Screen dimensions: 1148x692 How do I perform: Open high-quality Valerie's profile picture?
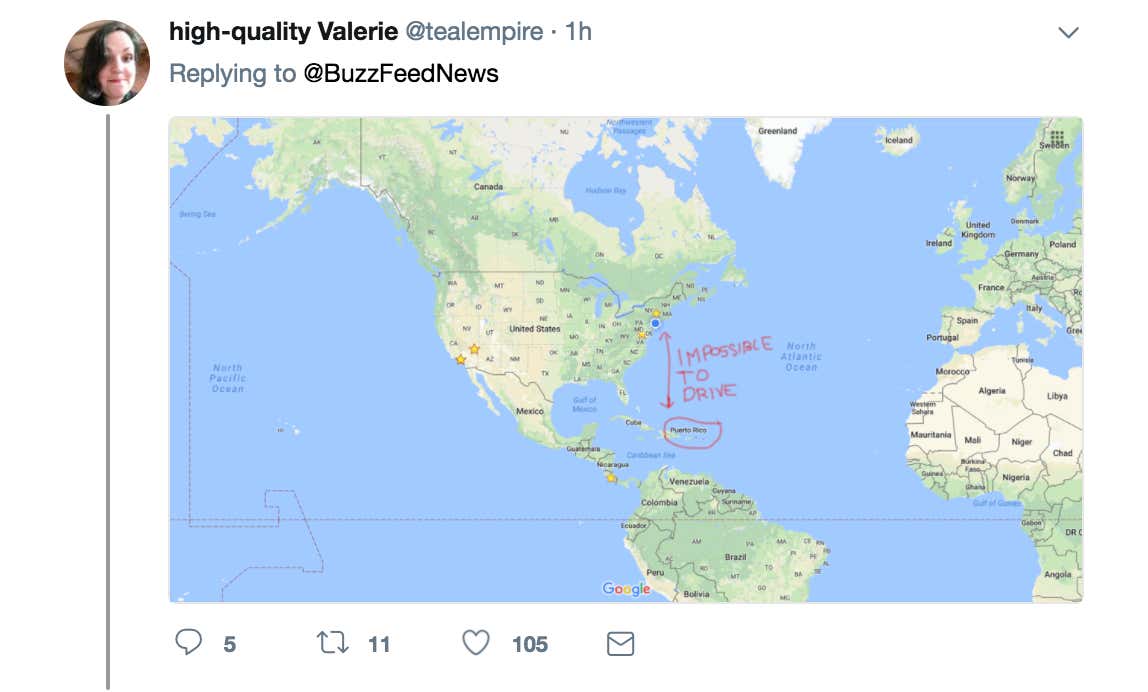(107, 63)
